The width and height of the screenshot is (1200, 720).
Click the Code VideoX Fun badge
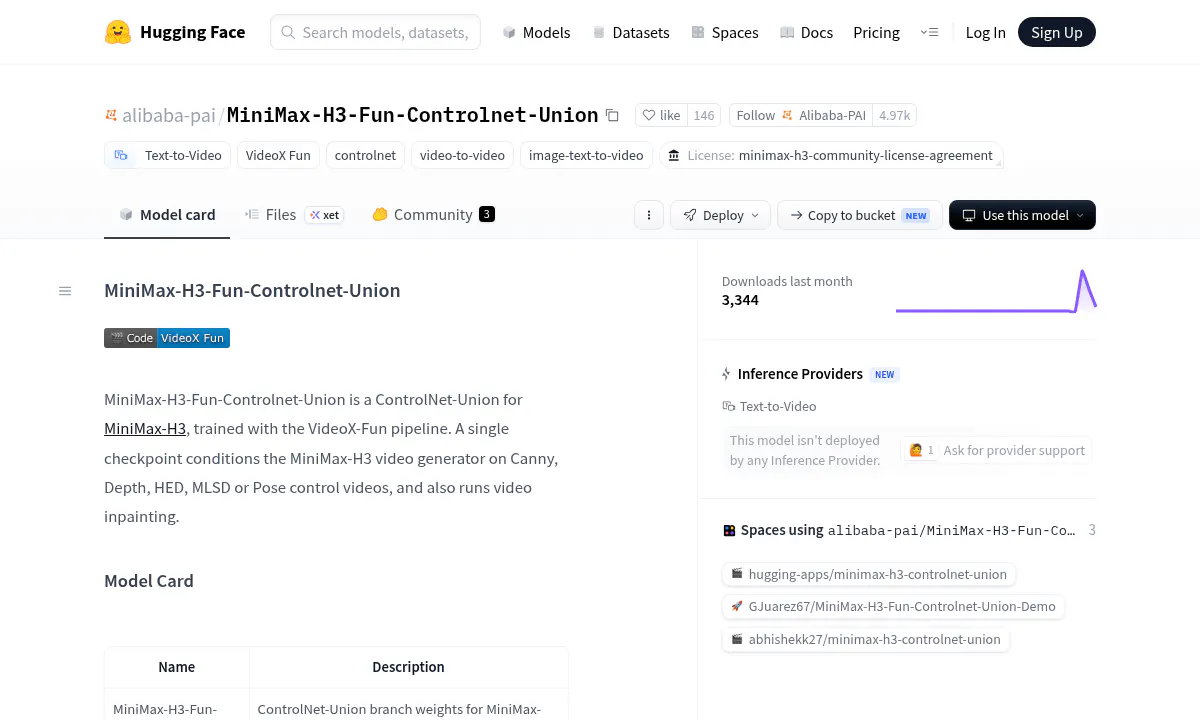coord(167,338)
